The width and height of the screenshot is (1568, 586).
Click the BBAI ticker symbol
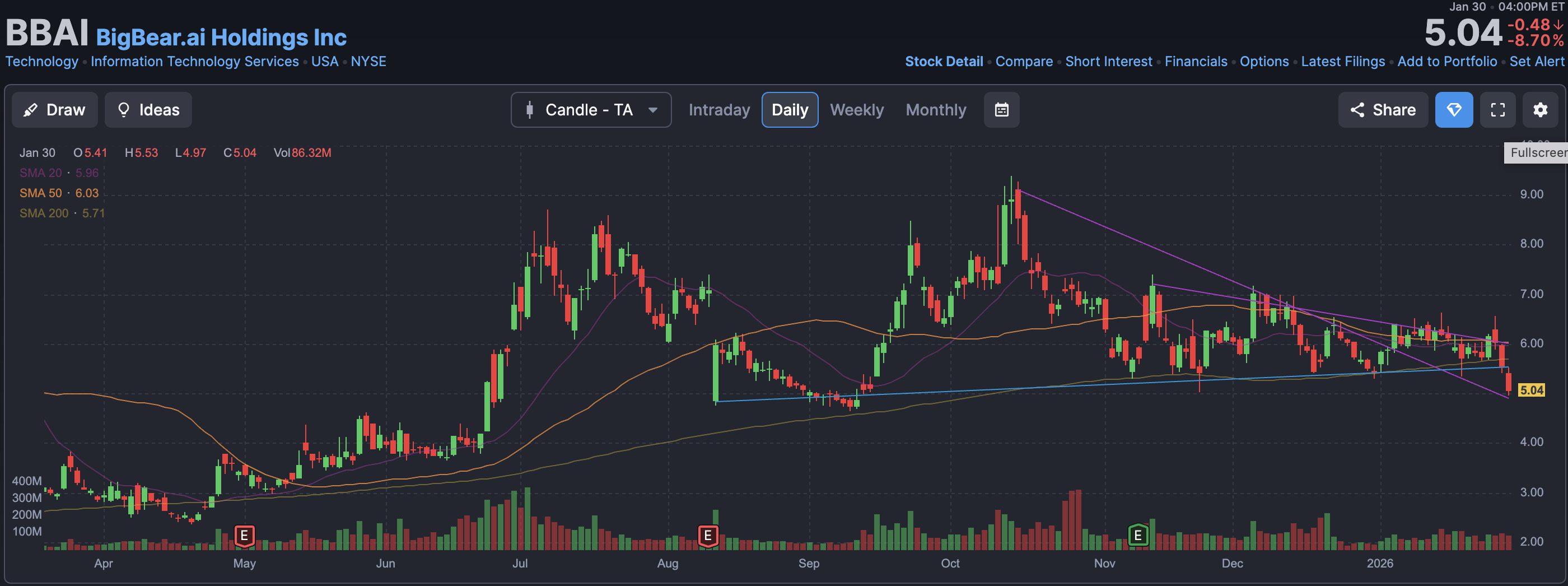tap(47, 32)
